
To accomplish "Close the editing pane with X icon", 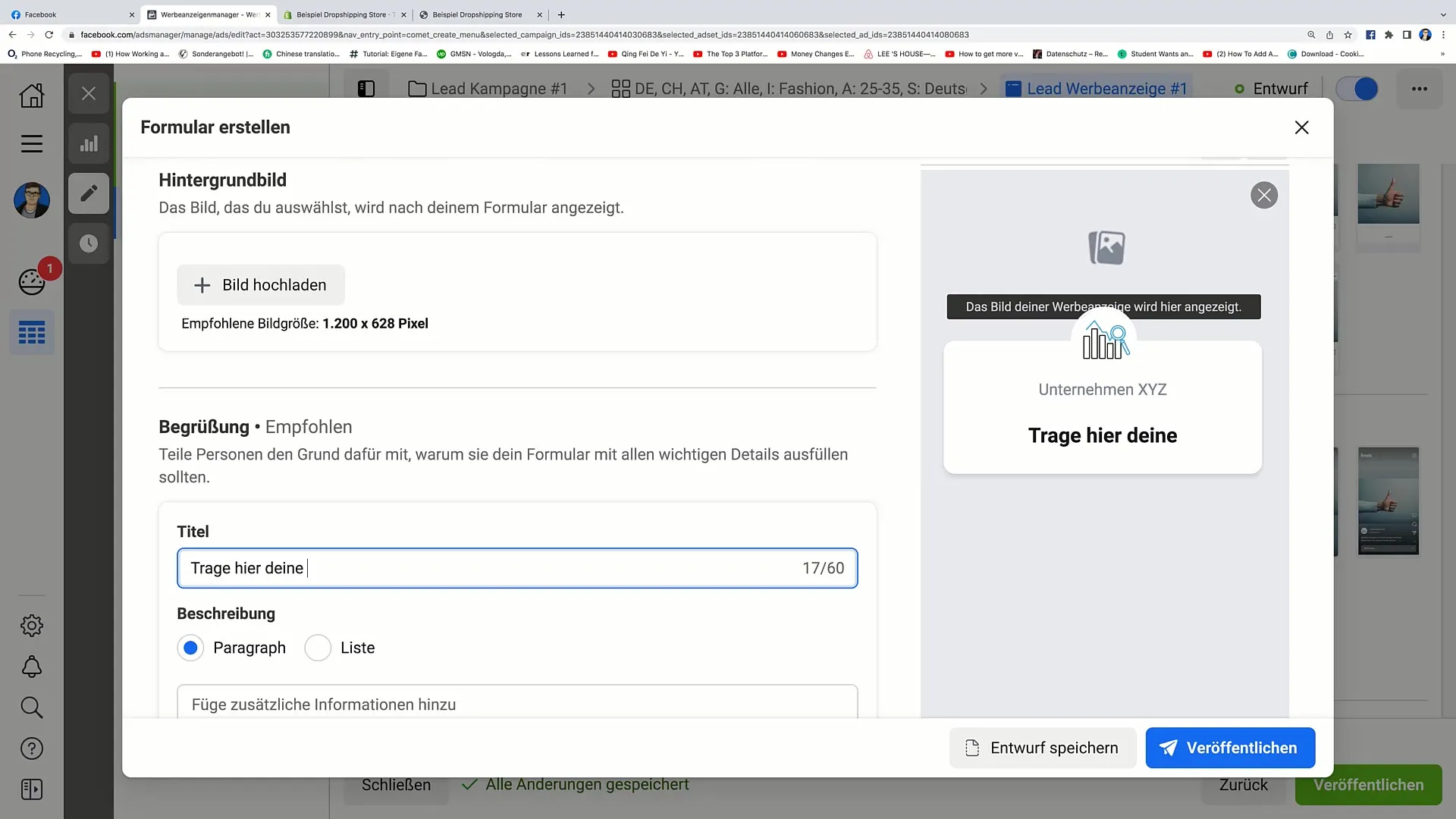I will 89,93.
